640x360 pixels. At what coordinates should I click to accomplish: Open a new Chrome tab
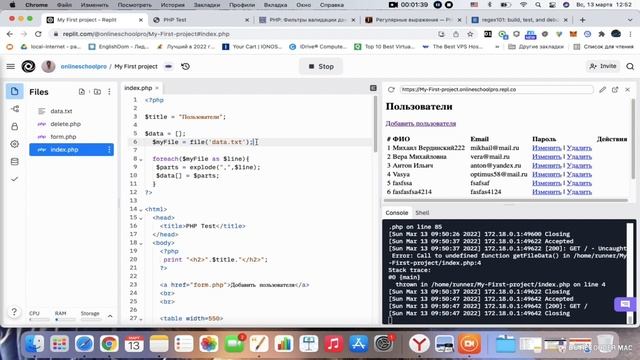[x=582, y=20]
